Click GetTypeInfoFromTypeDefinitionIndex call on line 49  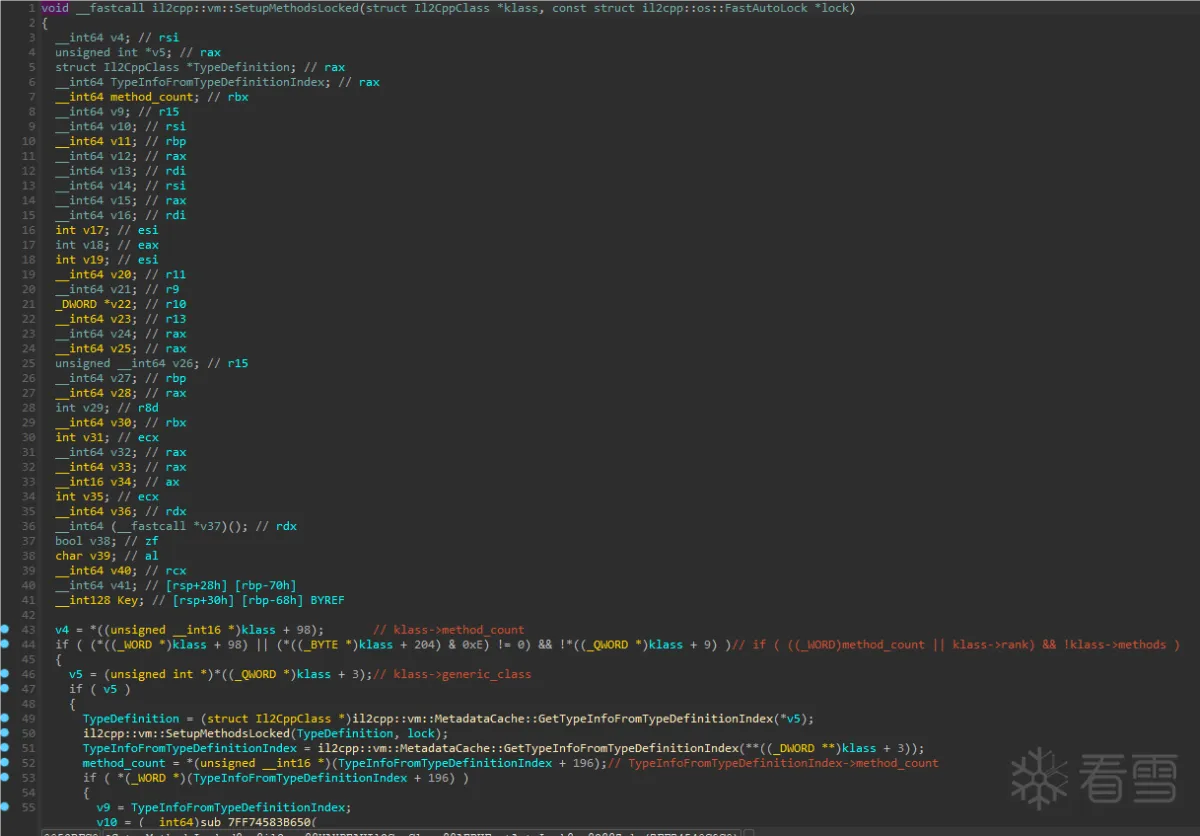coord(657,719)
